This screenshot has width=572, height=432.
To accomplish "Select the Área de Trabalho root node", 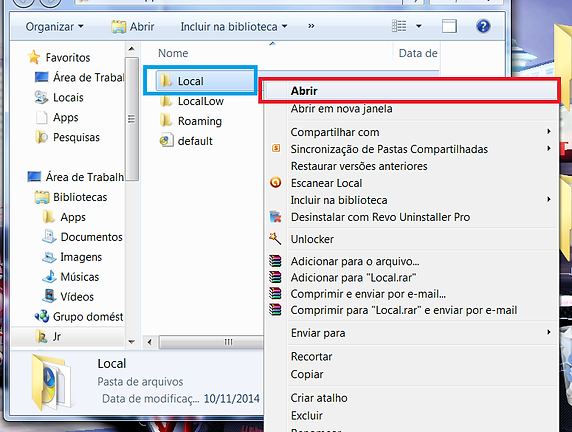I will [76, 177].
